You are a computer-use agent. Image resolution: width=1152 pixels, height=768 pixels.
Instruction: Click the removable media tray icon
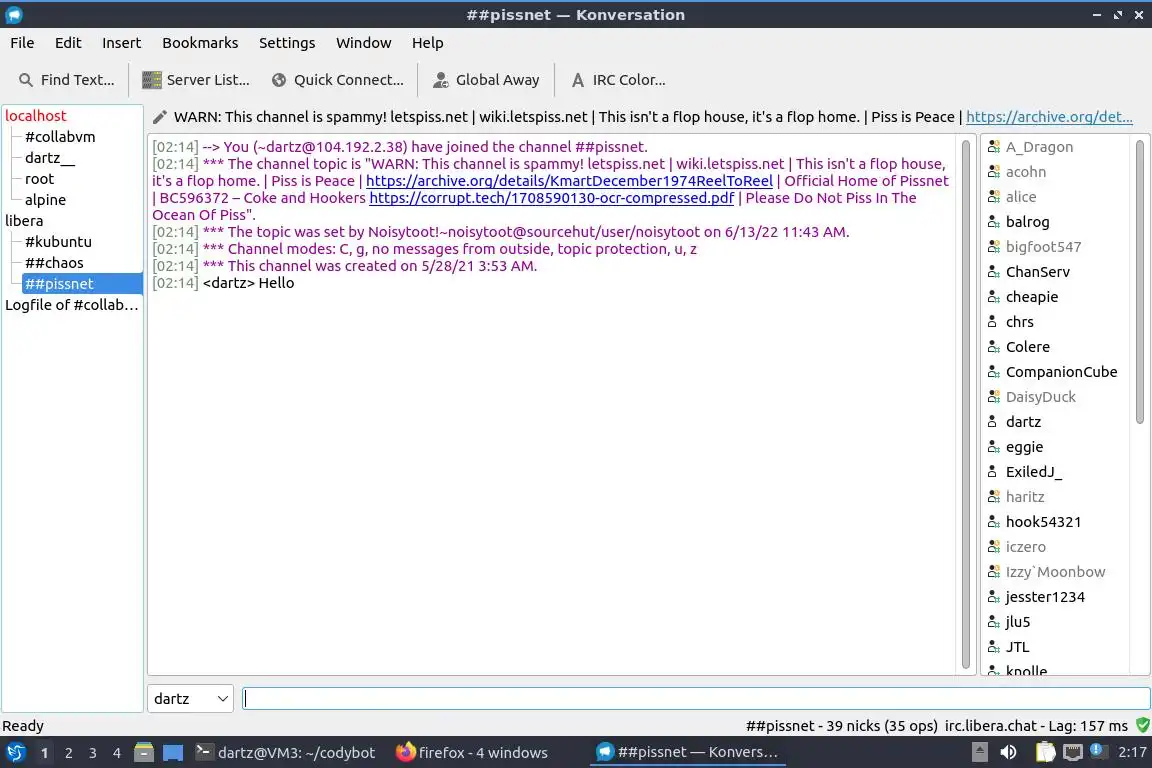[x=979, y=752]
